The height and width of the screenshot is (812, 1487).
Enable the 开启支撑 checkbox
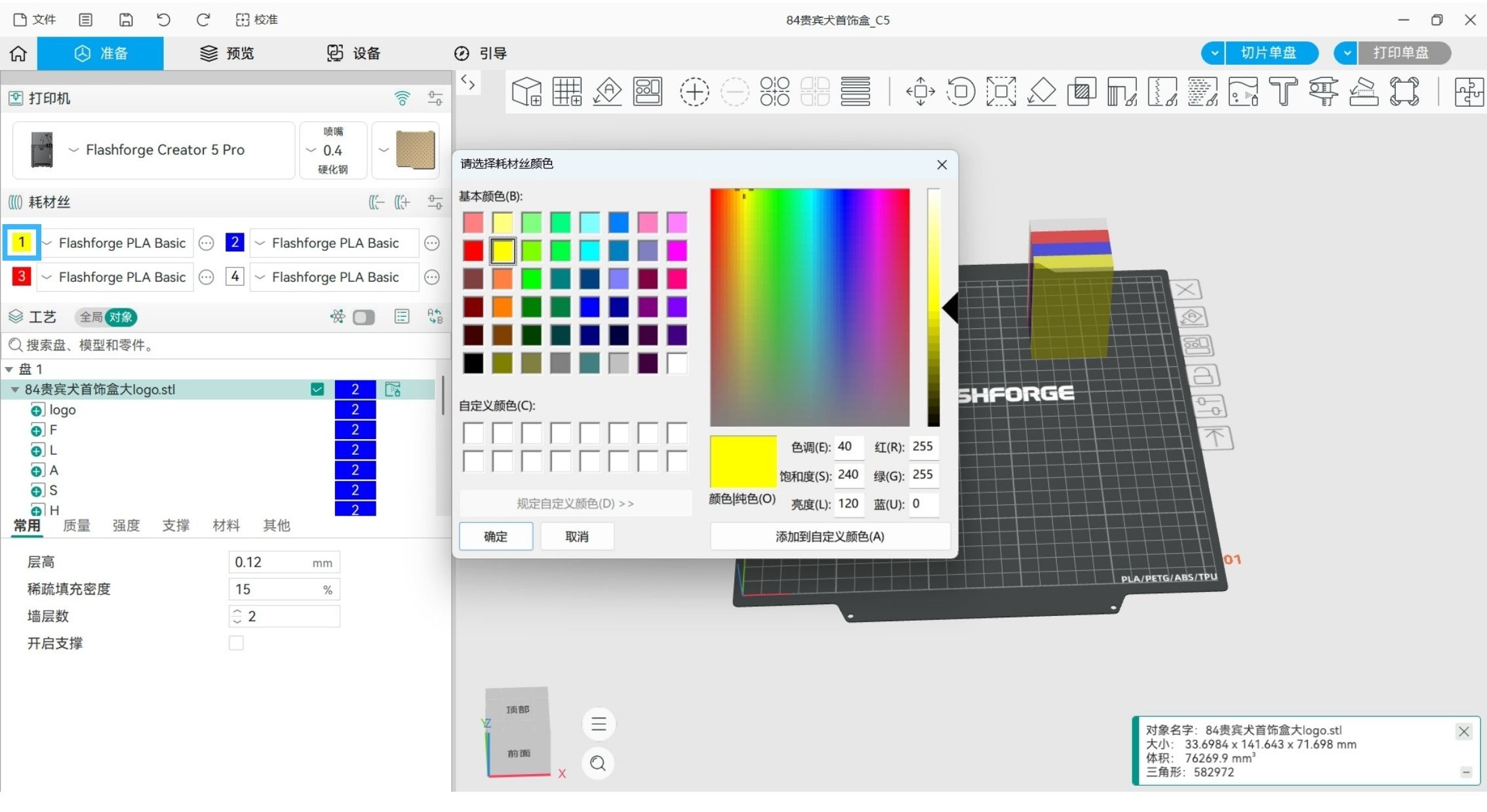236,643
